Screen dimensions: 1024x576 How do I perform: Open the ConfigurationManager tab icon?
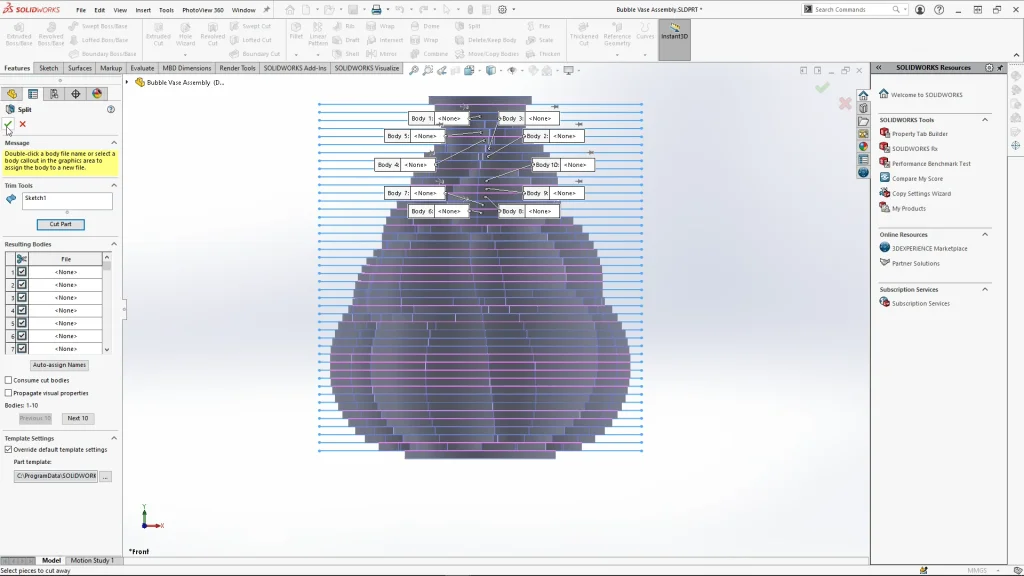coord(54,94)
